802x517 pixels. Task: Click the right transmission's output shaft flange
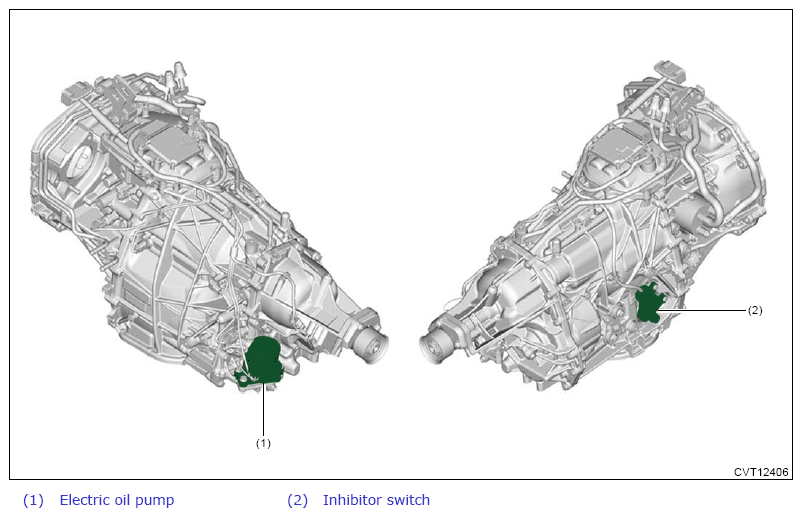[x=437, y=347]
